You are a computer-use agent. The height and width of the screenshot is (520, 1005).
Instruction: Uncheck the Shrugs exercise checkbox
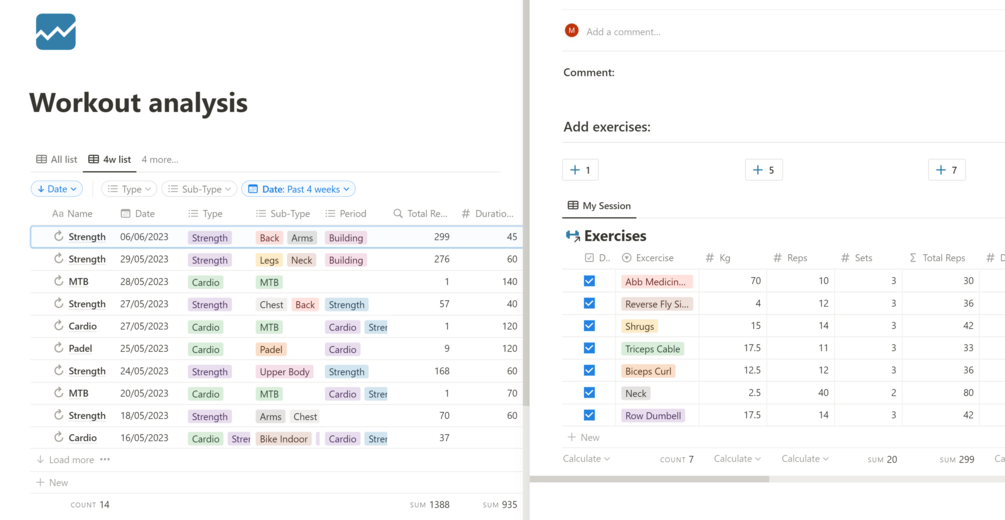click(x=589, y=326)
